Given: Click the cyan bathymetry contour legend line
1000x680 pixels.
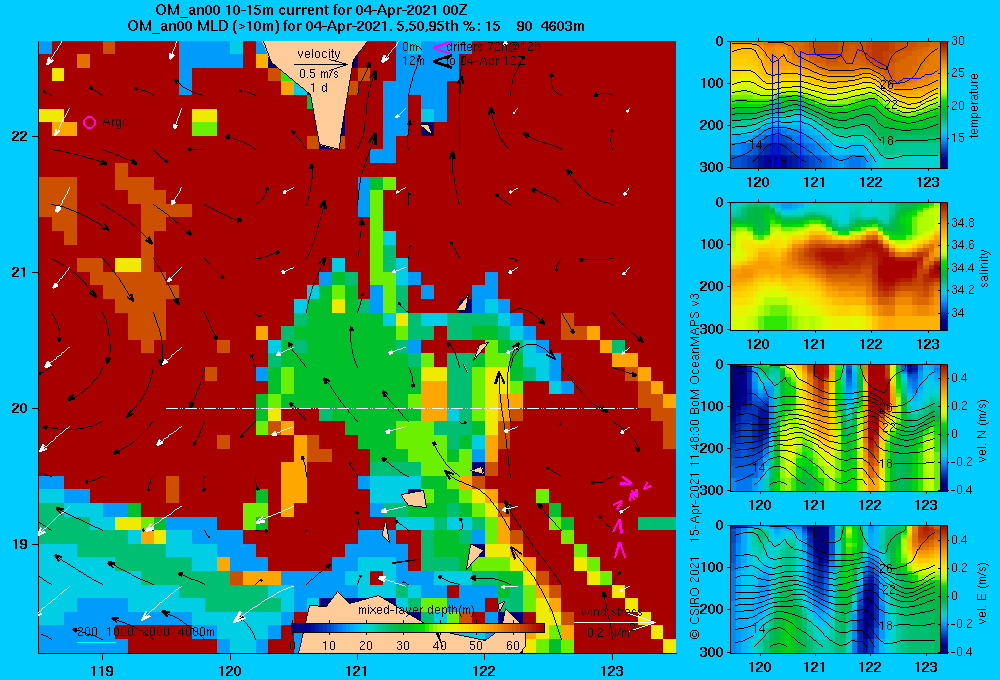Looking at the screenshot, I should tap(96, 642).
